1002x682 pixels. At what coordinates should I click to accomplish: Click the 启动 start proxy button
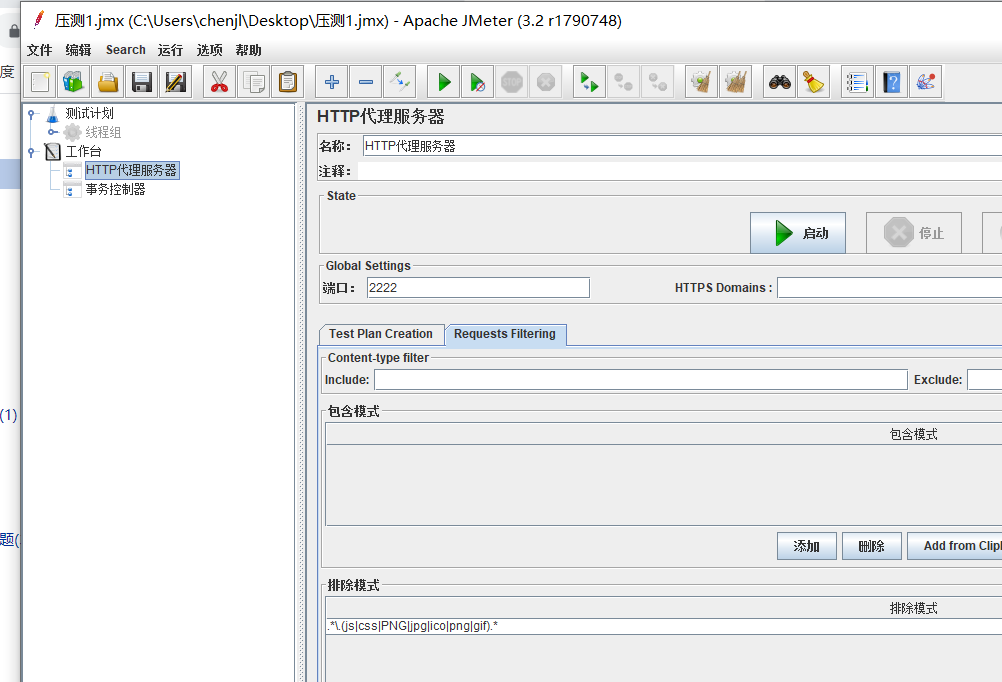tap(798, 233)
